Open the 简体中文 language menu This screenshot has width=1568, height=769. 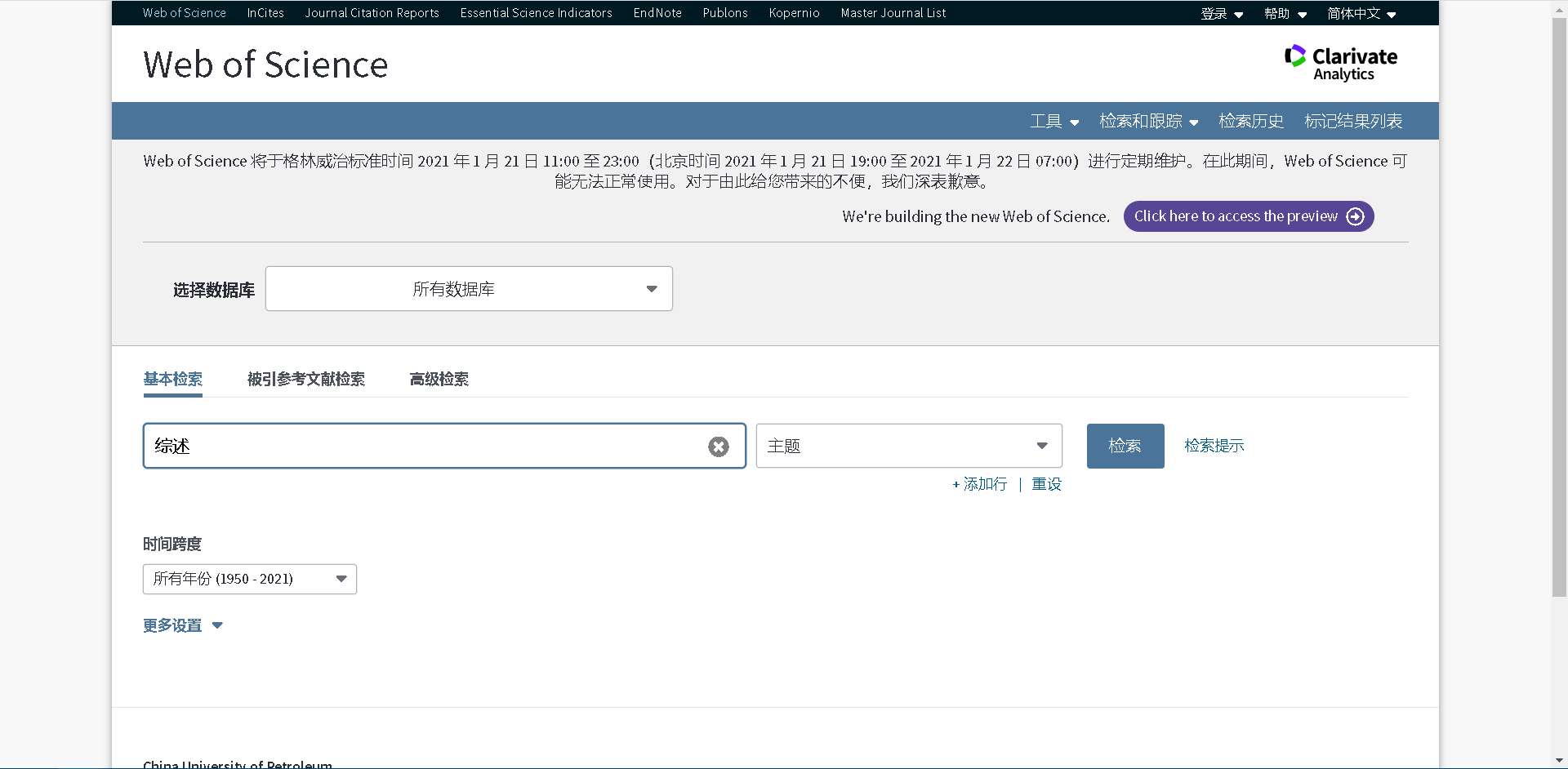[1361, 13]
